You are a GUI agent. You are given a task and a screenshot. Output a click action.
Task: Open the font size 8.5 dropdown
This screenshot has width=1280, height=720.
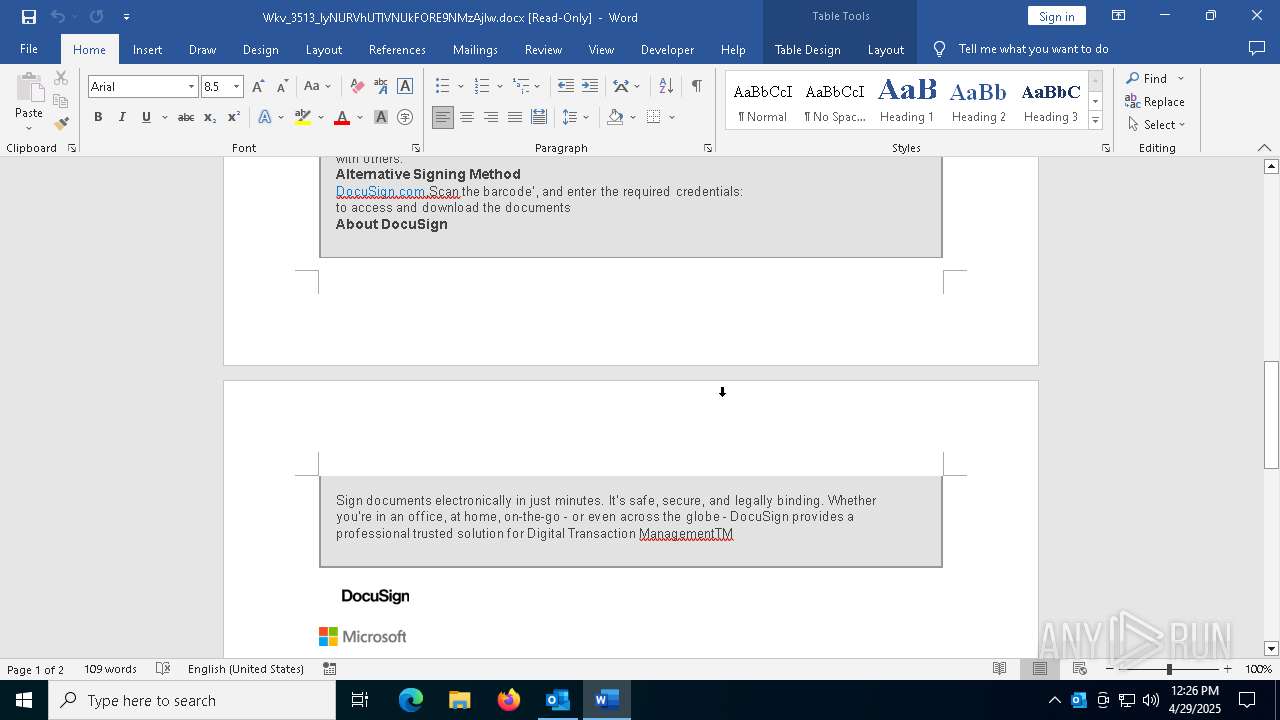pos(237,87)
